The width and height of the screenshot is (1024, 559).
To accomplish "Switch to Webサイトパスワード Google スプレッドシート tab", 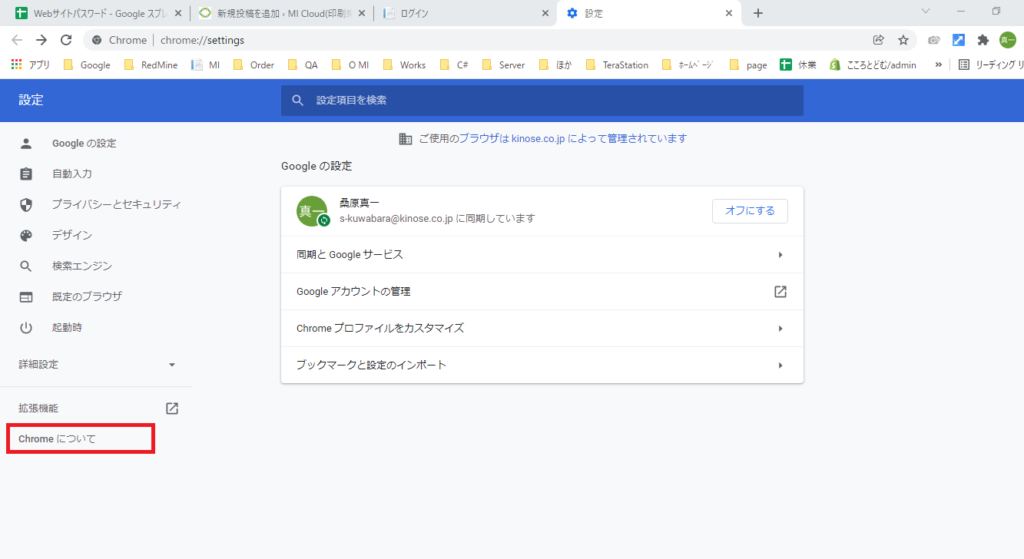I will [x=98, y=13].
